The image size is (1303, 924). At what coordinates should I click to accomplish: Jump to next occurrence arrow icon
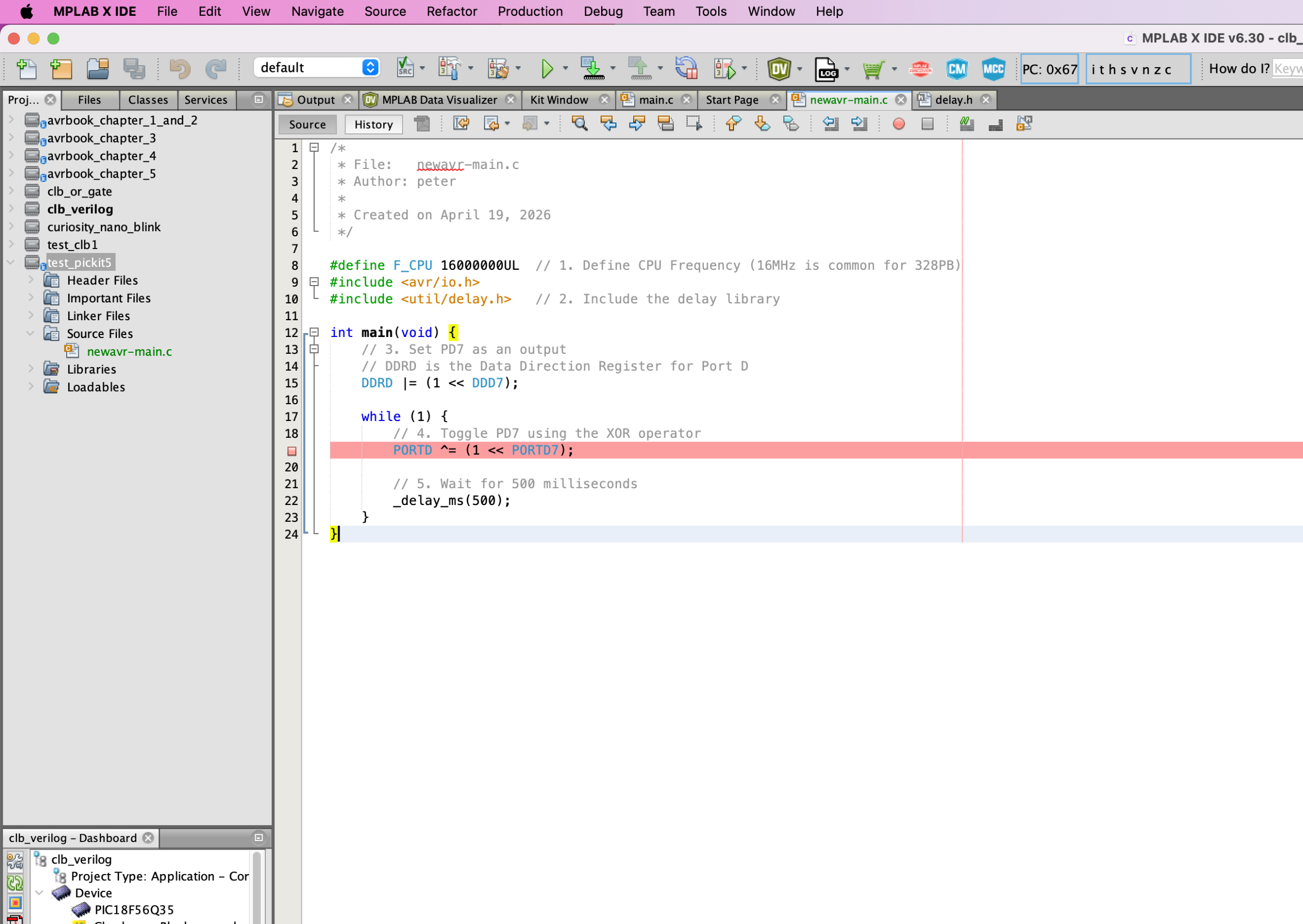pyautogui.click(x=637, y=124)
